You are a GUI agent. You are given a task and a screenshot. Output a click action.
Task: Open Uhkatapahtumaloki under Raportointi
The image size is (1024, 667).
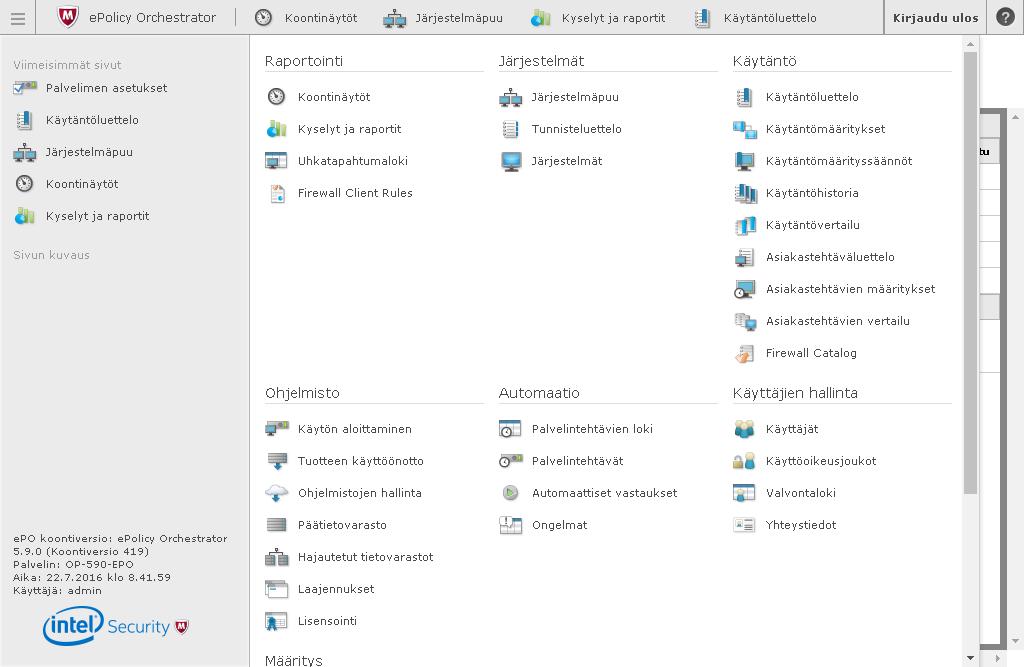353,161
